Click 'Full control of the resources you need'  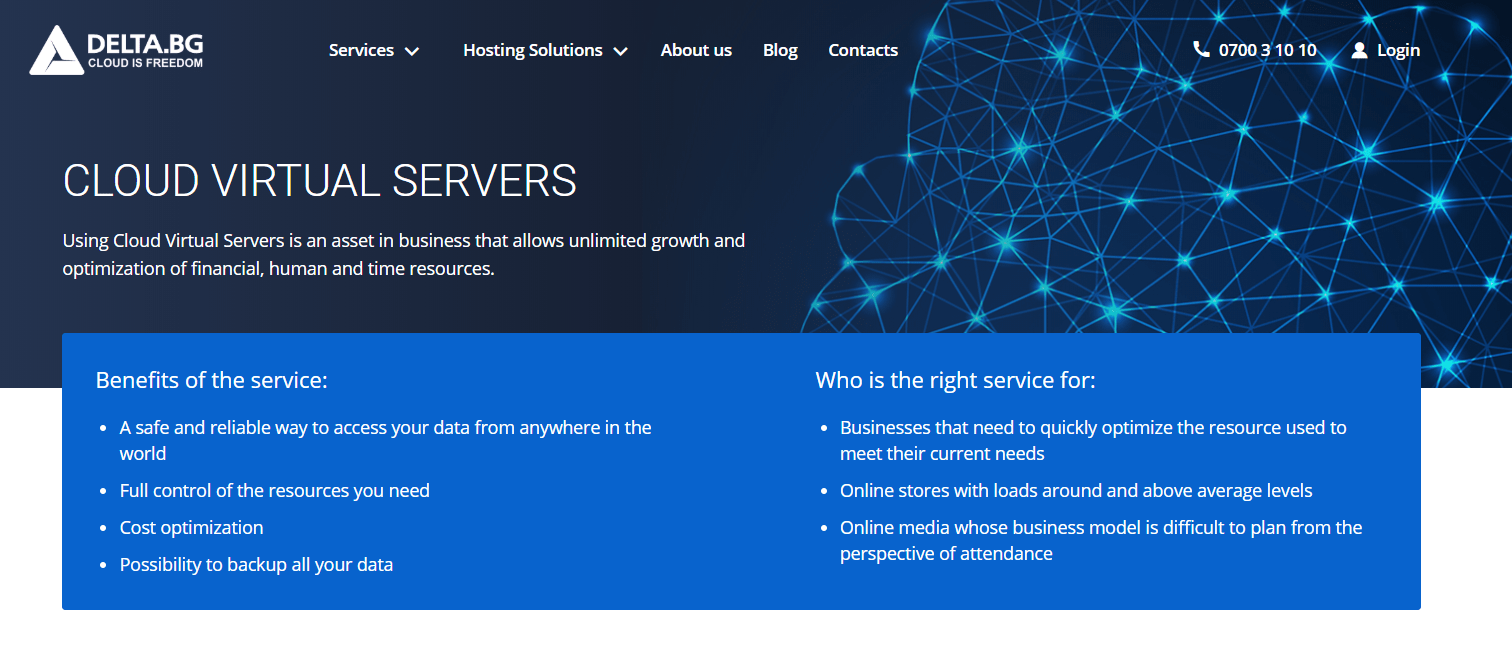pos(275,491)
